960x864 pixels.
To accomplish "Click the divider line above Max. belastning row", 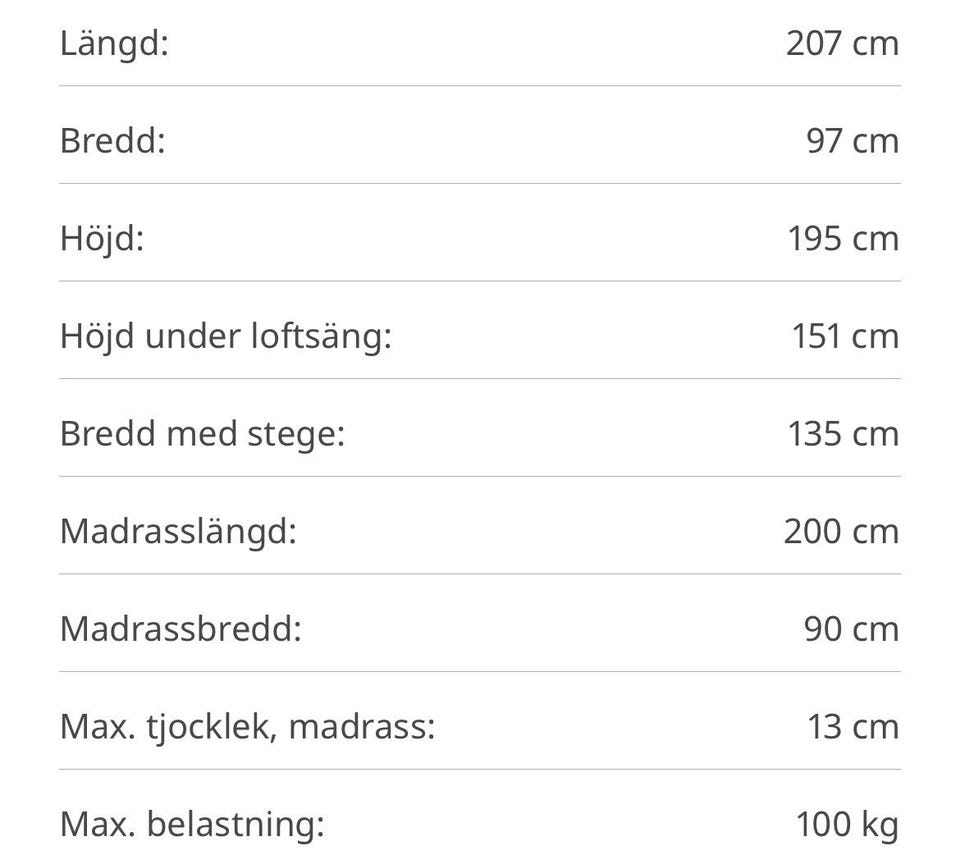I will pos(480,769).
